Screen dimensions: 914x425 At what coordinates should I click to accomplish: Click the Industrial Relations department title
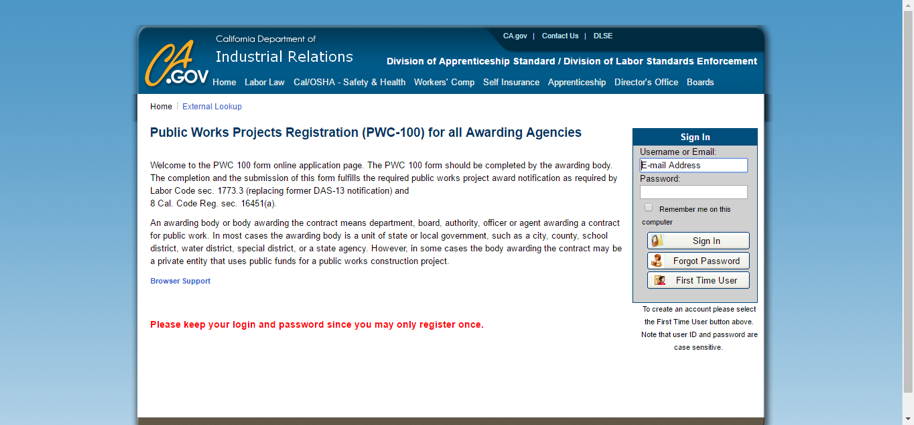pyautogui.click(x=284, y=57)
